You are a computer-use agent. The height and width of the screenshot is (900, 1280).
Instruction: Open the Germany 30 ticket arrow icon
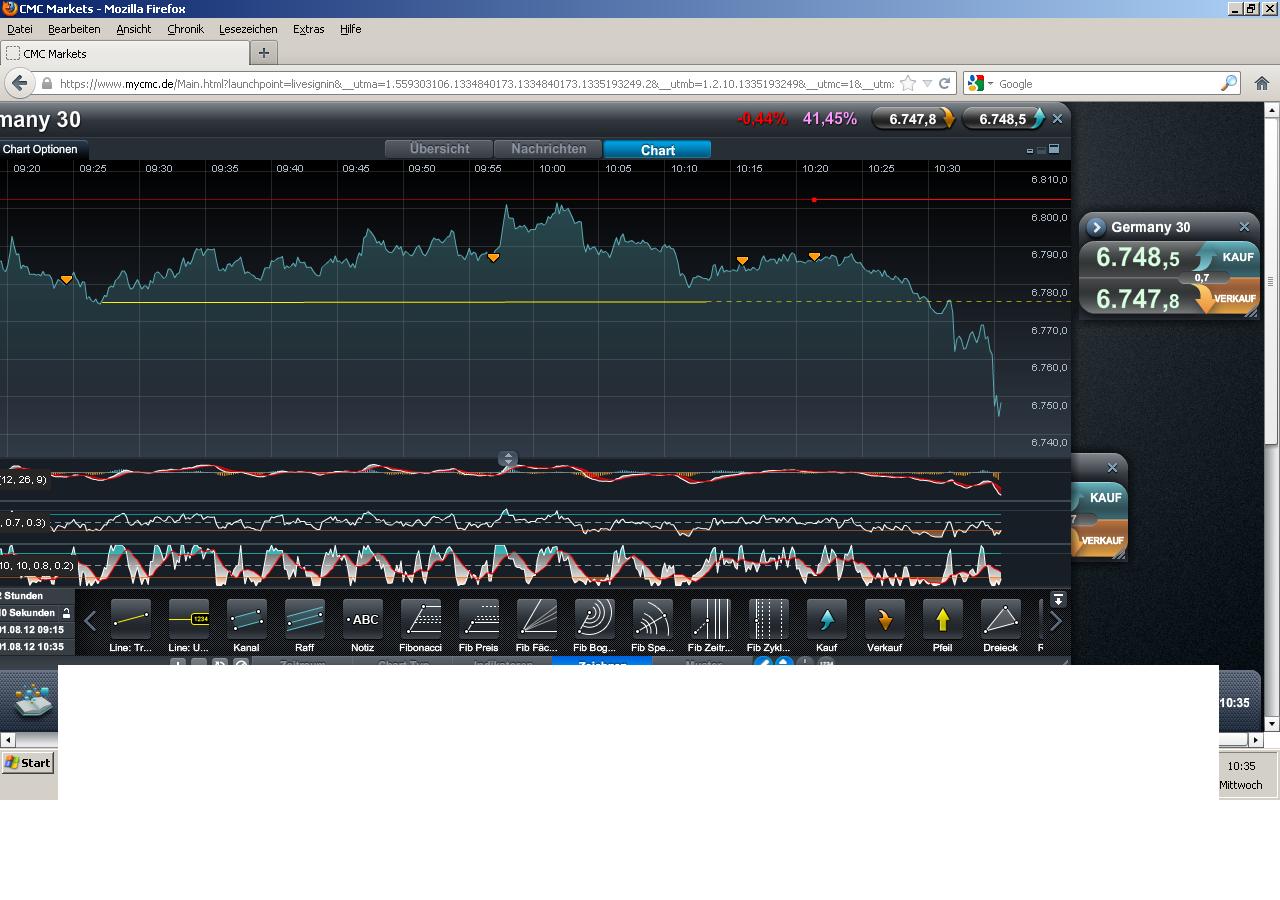click(1096, 227)
